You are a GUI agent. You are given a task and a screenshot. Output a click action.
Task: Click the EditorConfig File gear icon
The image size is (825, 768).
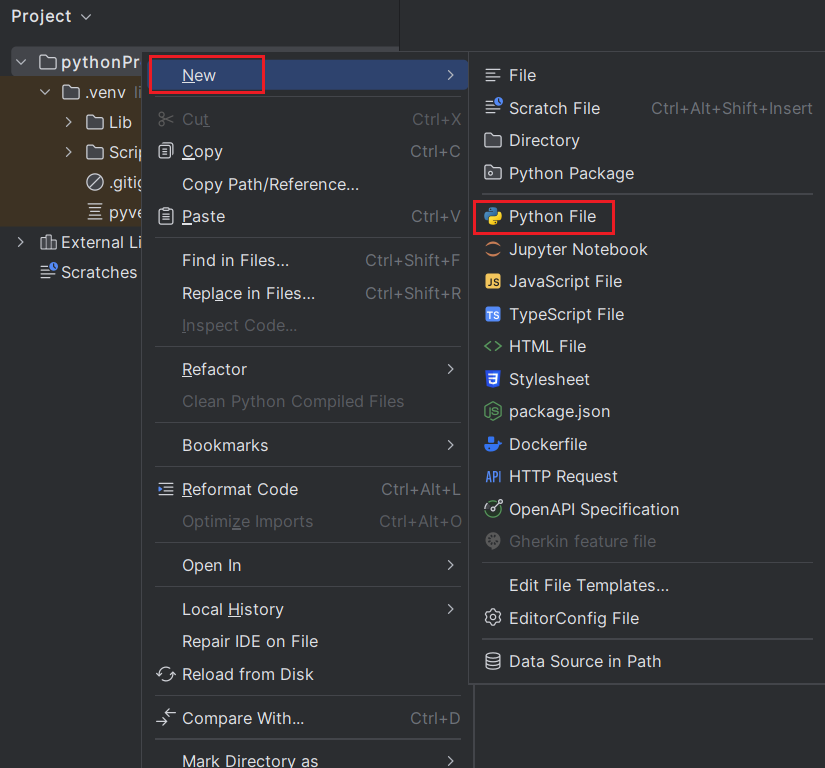point(493,618)
